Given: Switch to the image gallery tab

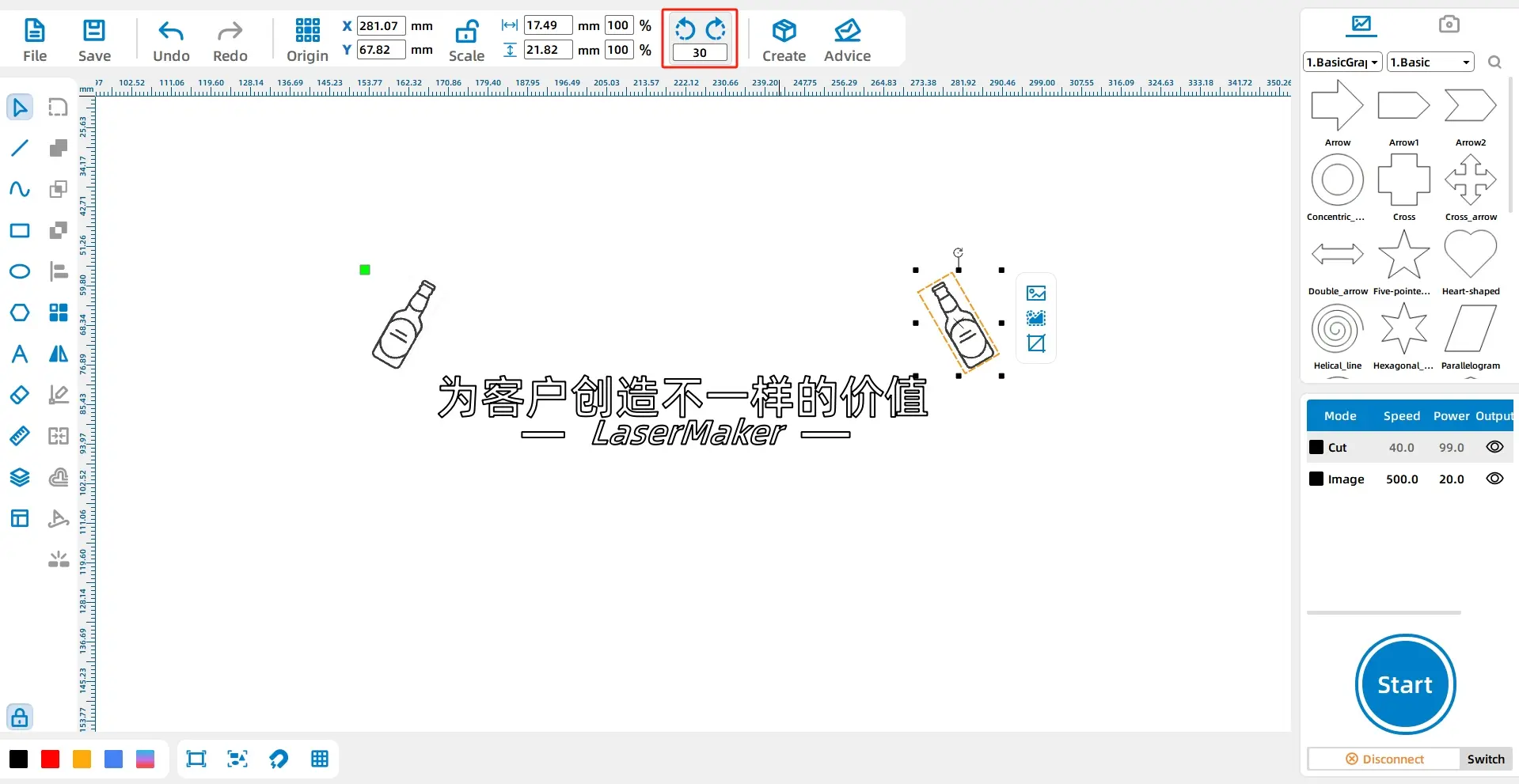Looking at the screenshot, I should tap(1361, 25).
